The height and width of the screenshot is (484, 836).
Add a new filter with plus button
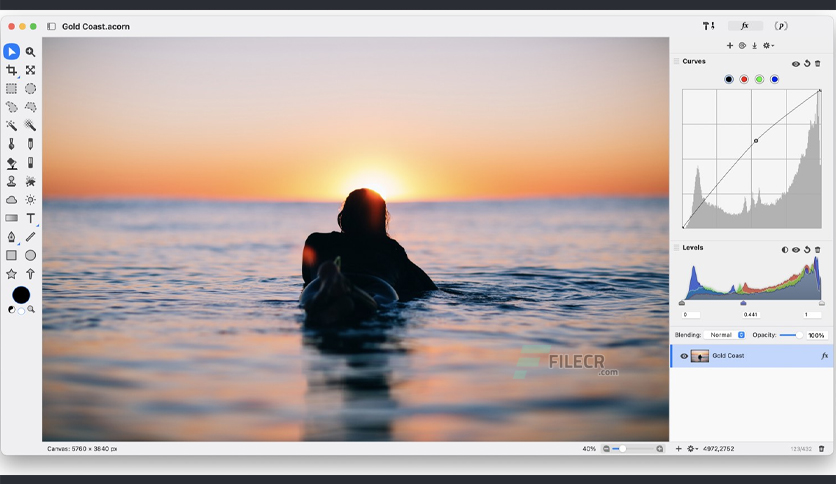[x=730, y=45]
